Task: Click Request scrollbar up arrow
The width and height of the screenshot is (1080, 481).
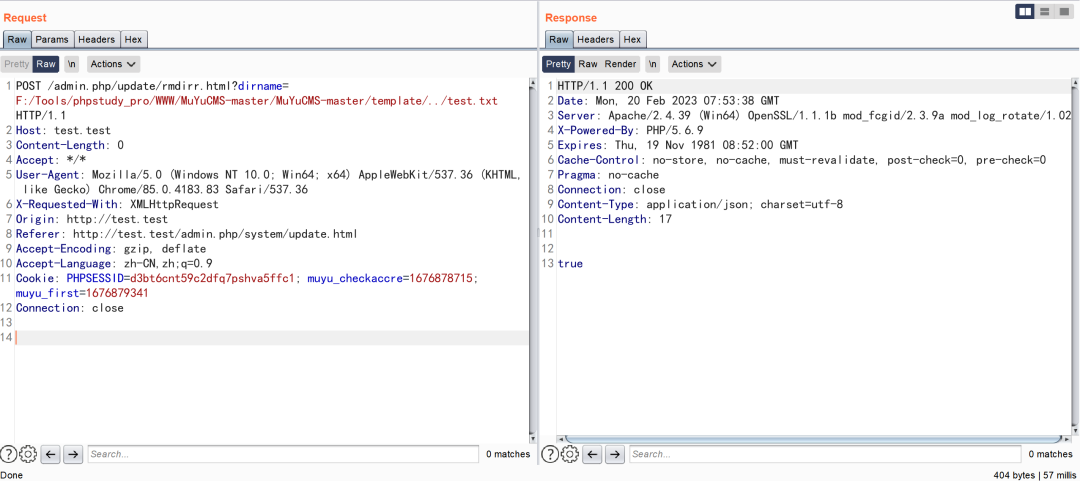Action: pyautogui.click(x=532, y=83)
